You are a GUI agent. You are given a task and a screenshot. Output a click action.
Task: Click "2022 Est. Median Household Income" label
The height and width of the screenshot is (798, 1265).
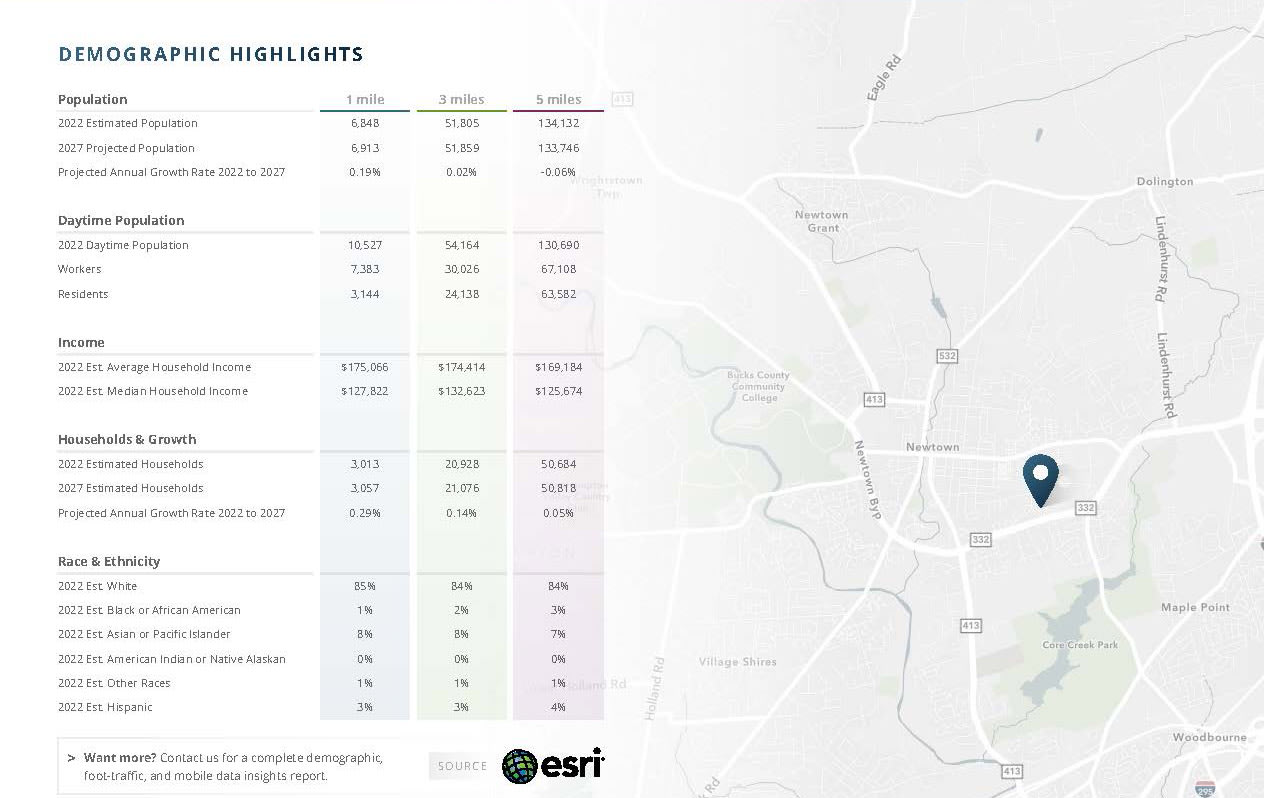(153, 391)
